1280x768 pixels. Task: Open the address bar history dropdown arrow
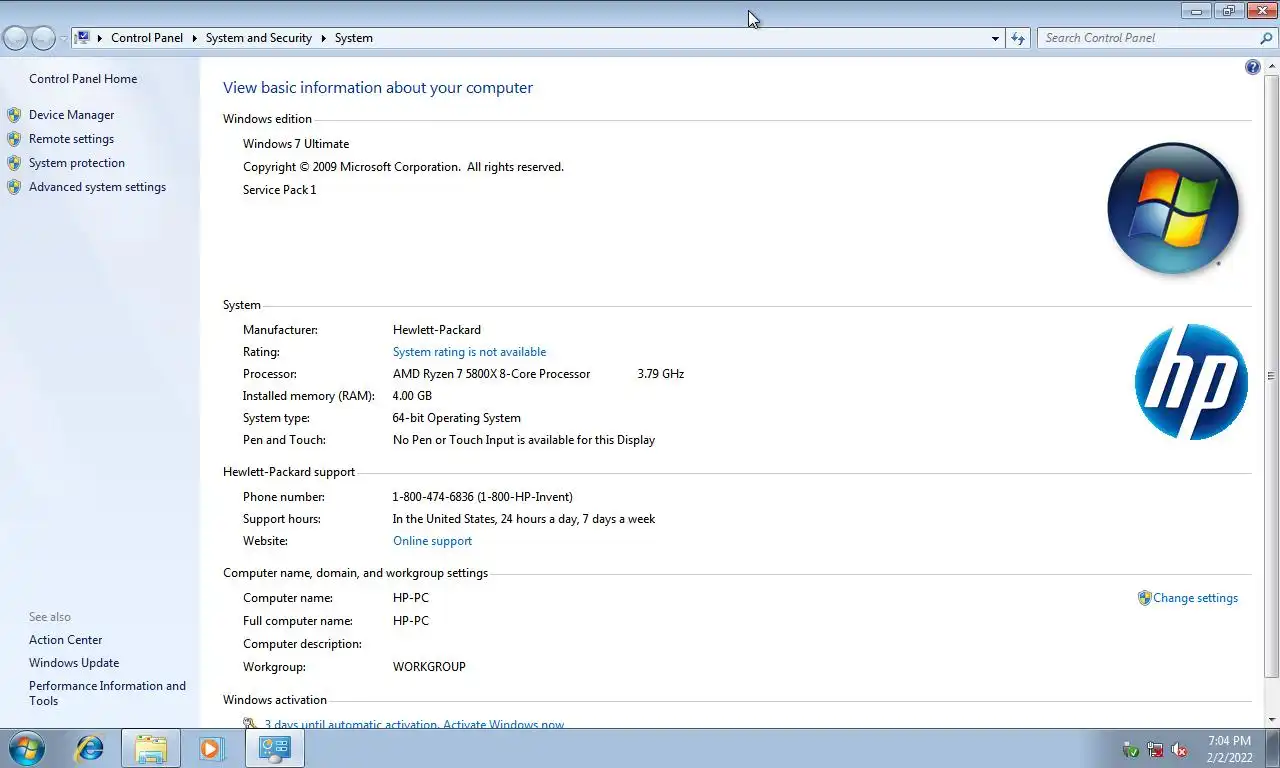click(995, 38)
